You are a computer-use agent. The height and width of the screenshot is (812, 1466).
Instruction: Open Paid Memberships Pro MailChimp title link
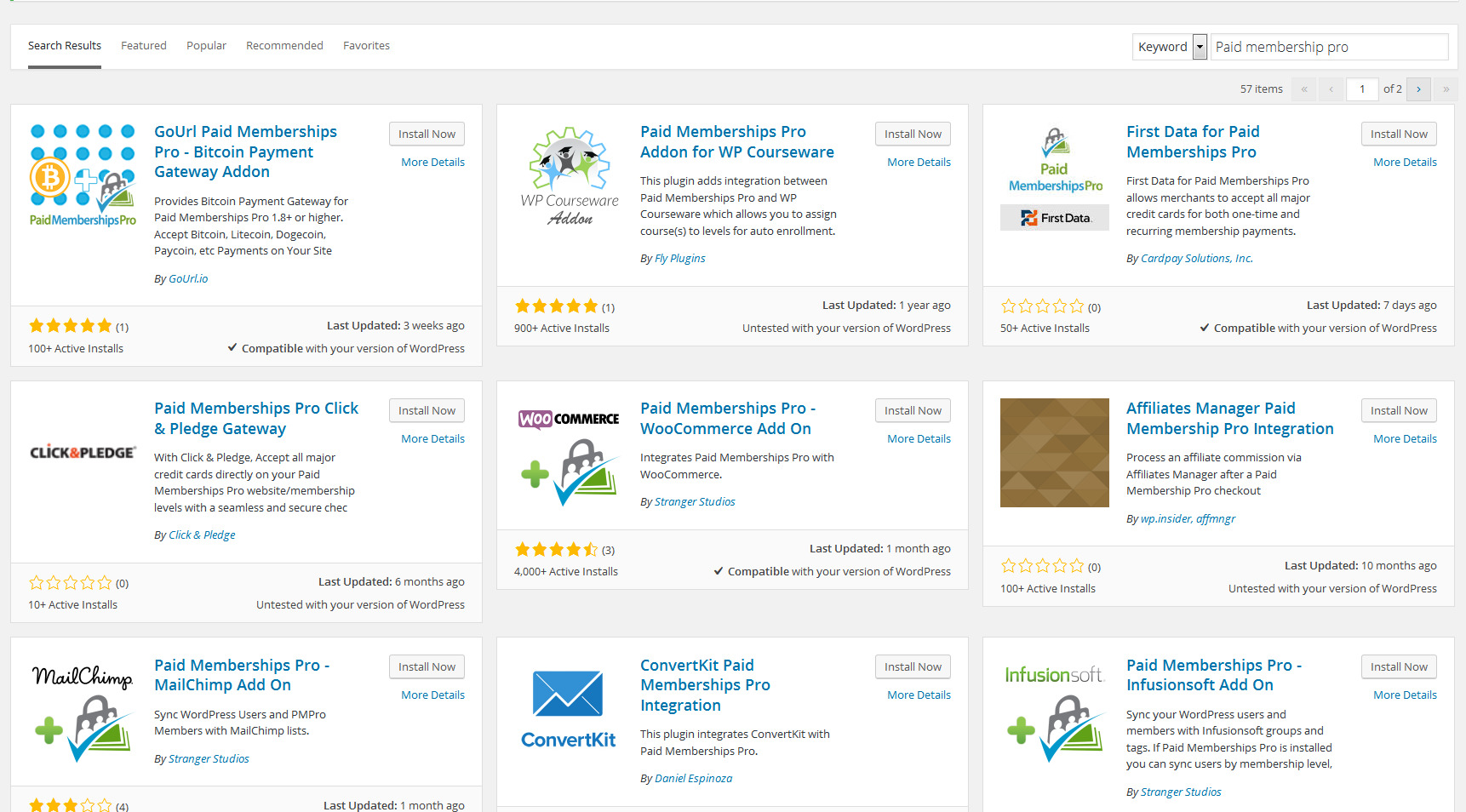click(x=242, y=675)
